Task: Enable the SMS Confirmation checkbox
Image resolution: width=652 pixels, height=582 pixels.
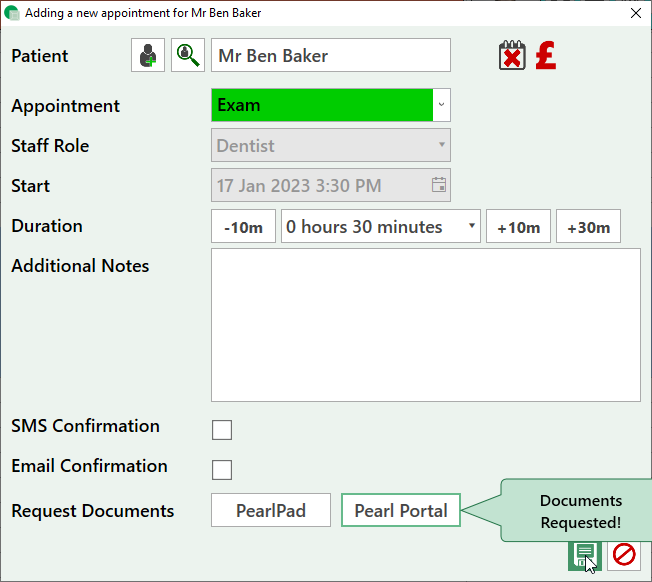Action: point(222,430)
